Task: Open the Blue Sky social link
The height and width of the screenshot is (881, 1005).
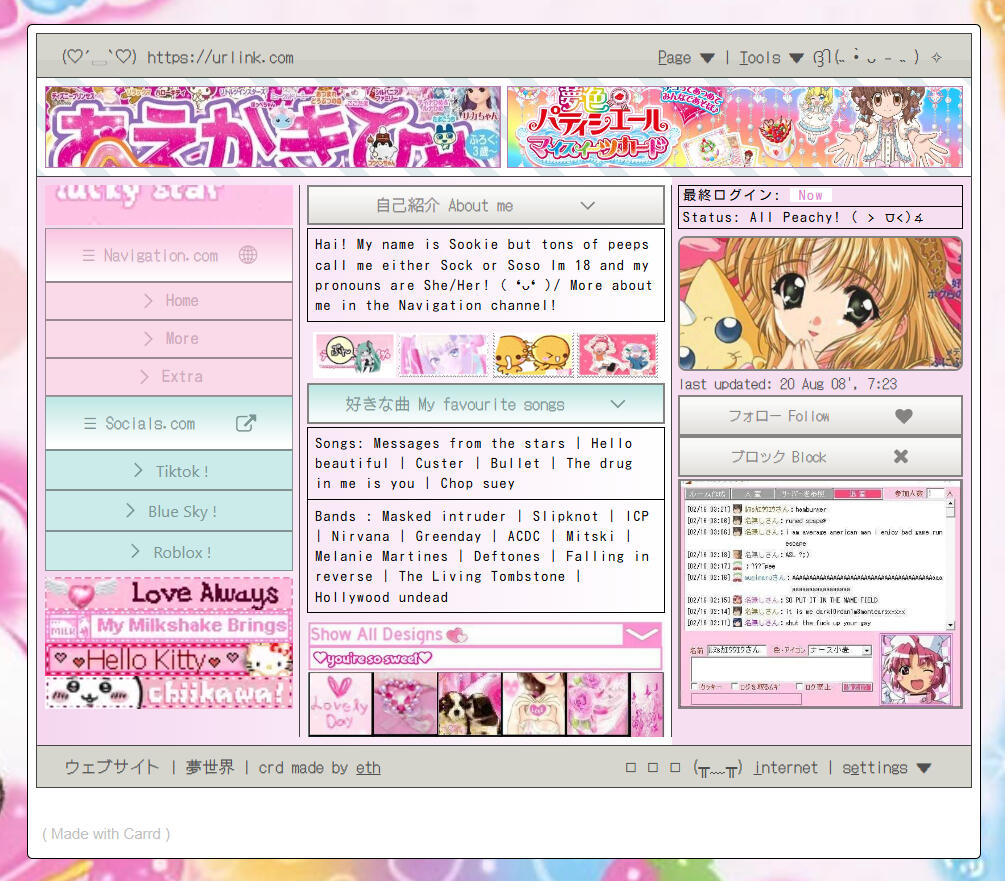Action: [x=169, y=511]
